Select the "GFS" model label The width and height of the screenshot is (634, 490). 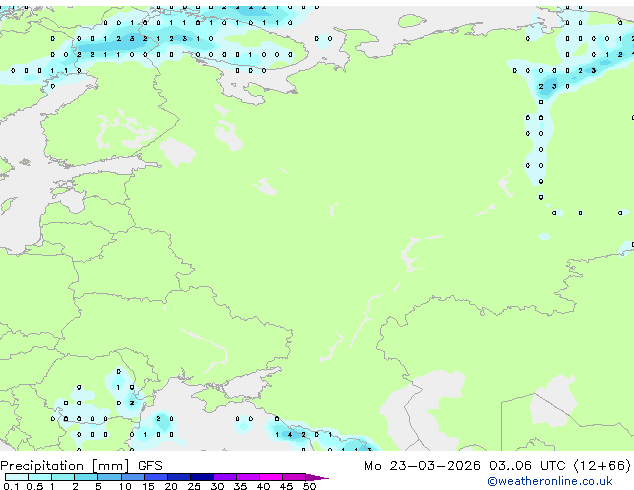[x=150, y=466]
